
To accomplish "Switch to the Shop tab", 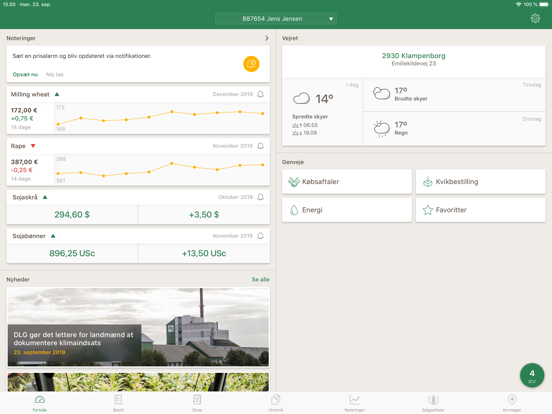I will pos(197,403).
